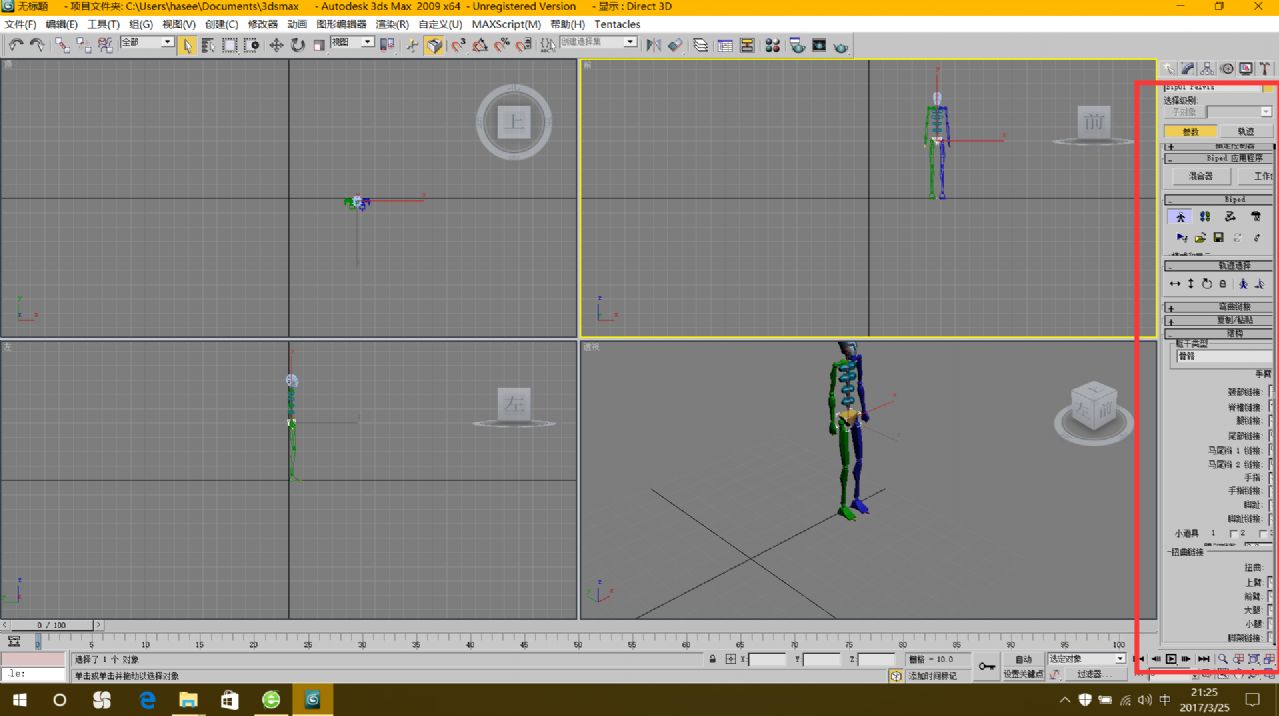Check the 颈部链接 checkbox
This screenshot has width=1279, height=716.
pyautogui.click(x=1272, y=392)
